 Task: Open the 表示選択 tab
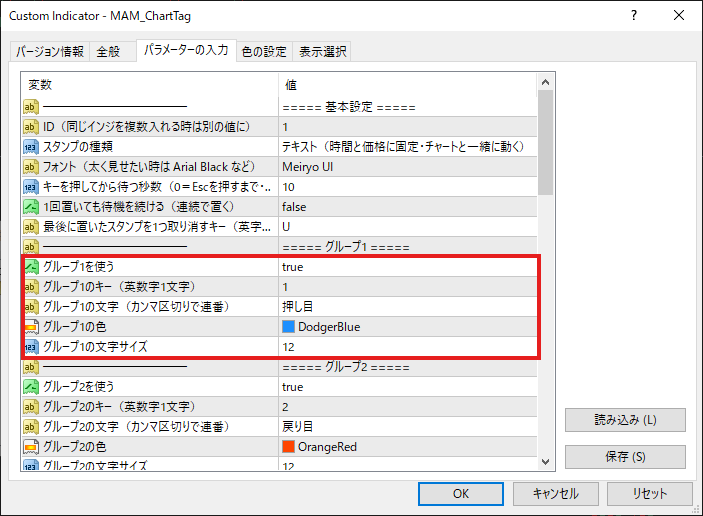(x=323, y=52)
